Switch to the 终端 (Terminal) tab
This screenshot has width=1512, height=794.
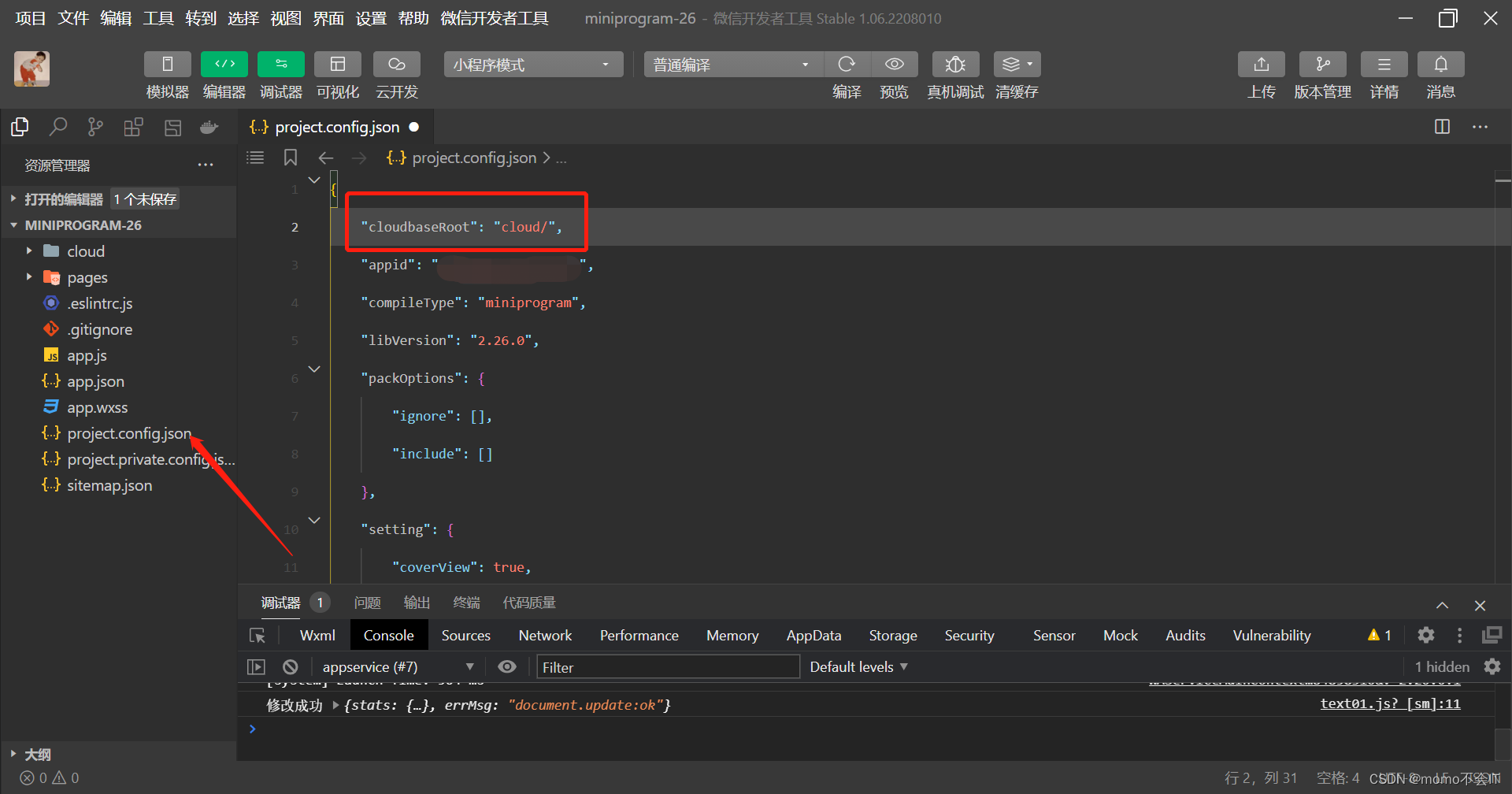(466, 603)
